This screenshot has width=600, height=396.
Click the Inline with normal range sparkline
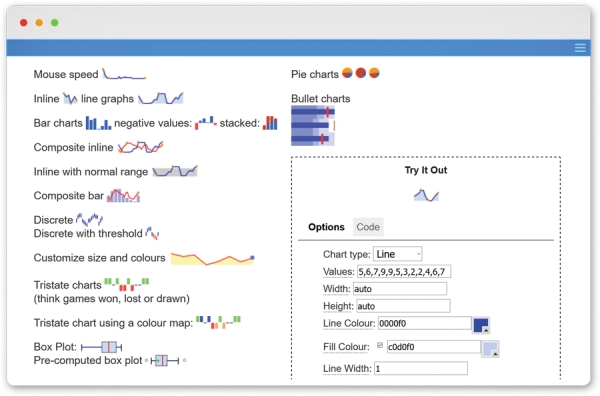point(175,171)
